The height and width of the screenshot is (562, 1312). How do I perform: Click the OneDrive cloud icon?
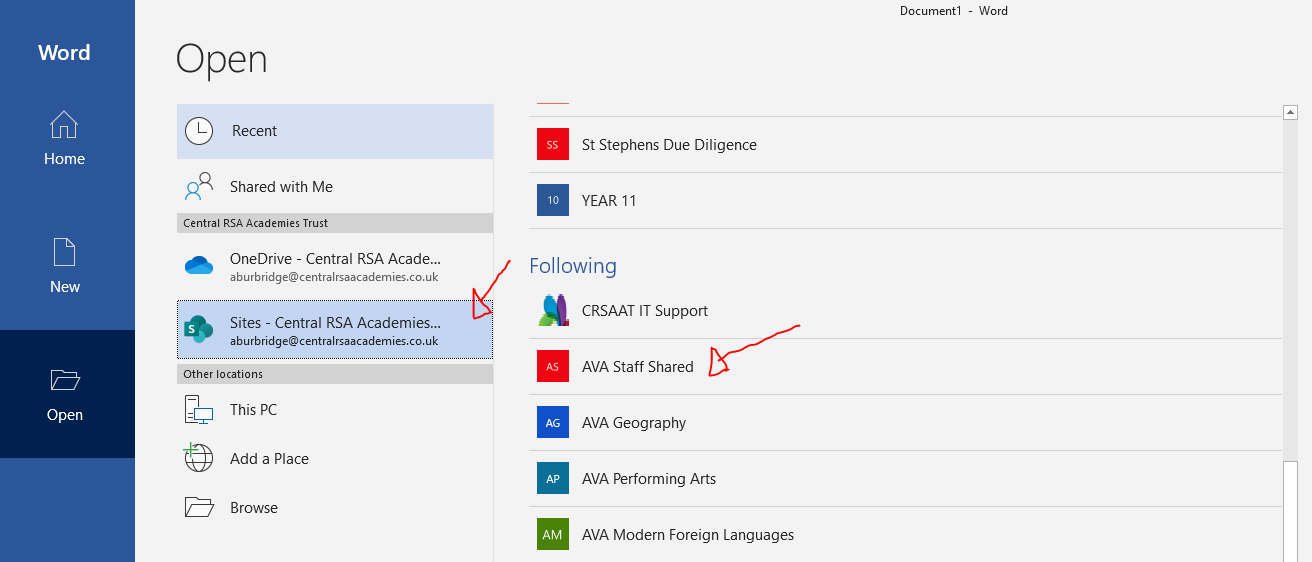click(x=199, y=265)
